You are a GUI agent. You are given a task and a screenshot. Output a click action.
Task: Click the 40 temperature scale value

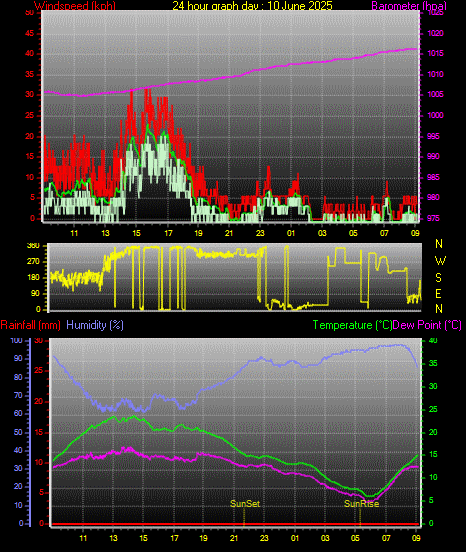click(433, 340)
